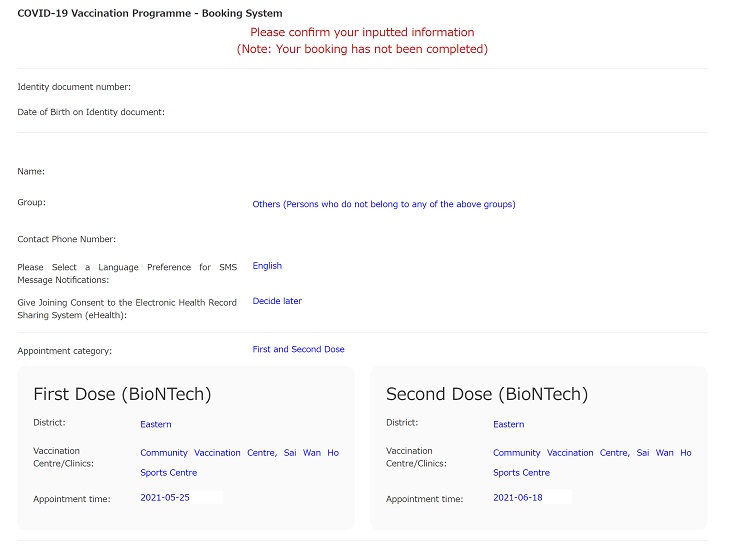The width and height of the screenshot is (740, 545).
Task: Select the Group value 'Others (Persons who do not belong...)'
Action: point(384,204)
